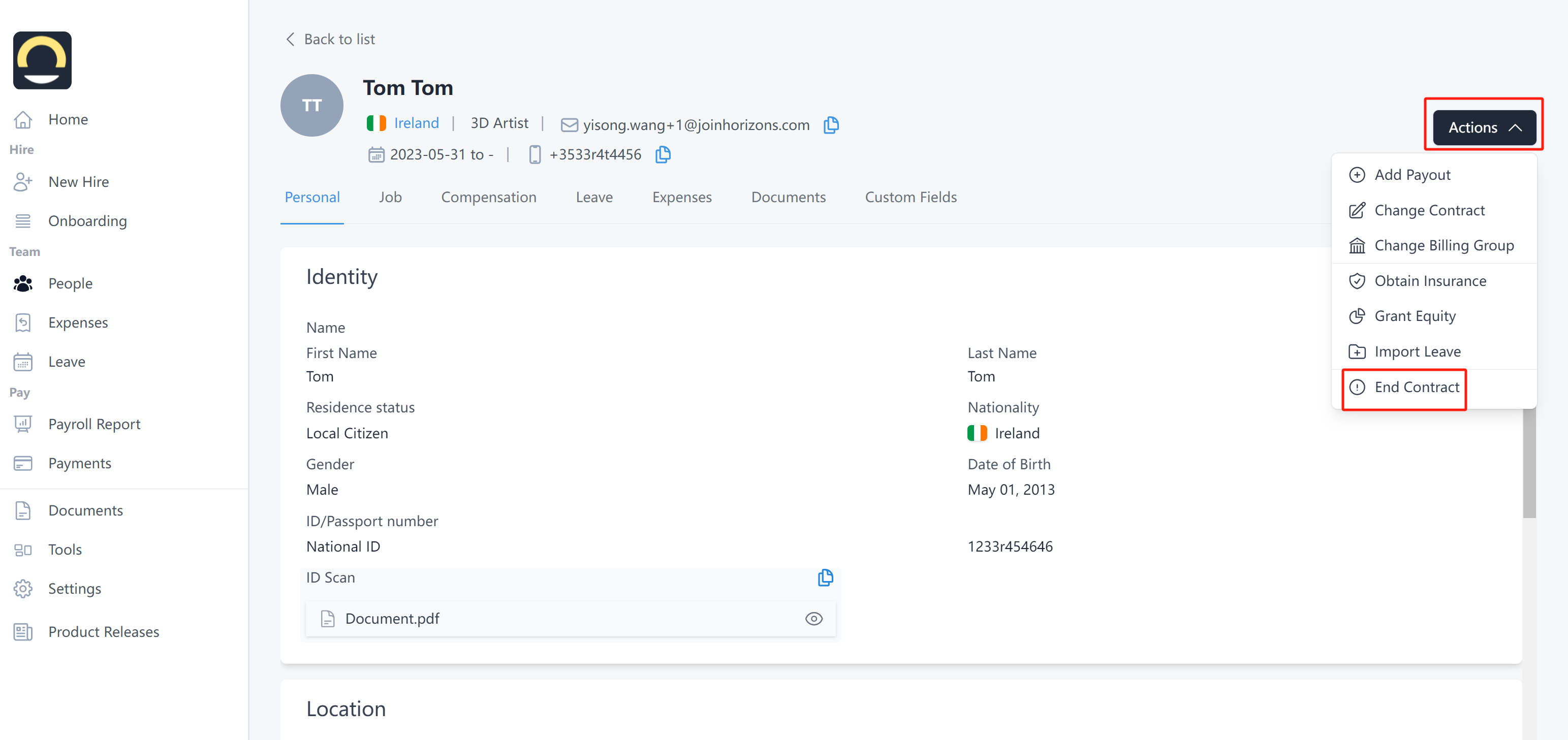Choose End Contract in the menu
The height and width of the screenshot is (740, 1568).
pos(1416,387)
